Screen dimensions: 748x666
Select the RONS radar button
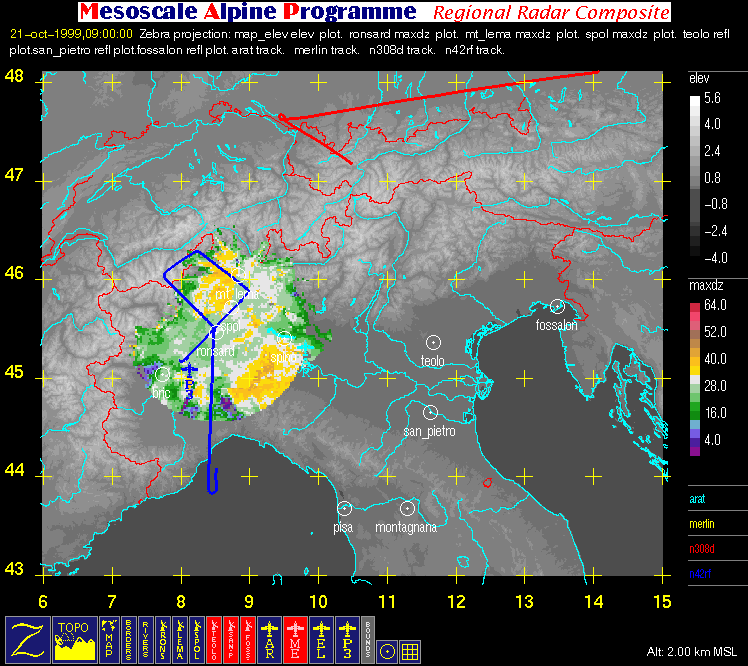pyautogui.click(x=163, y=640)
